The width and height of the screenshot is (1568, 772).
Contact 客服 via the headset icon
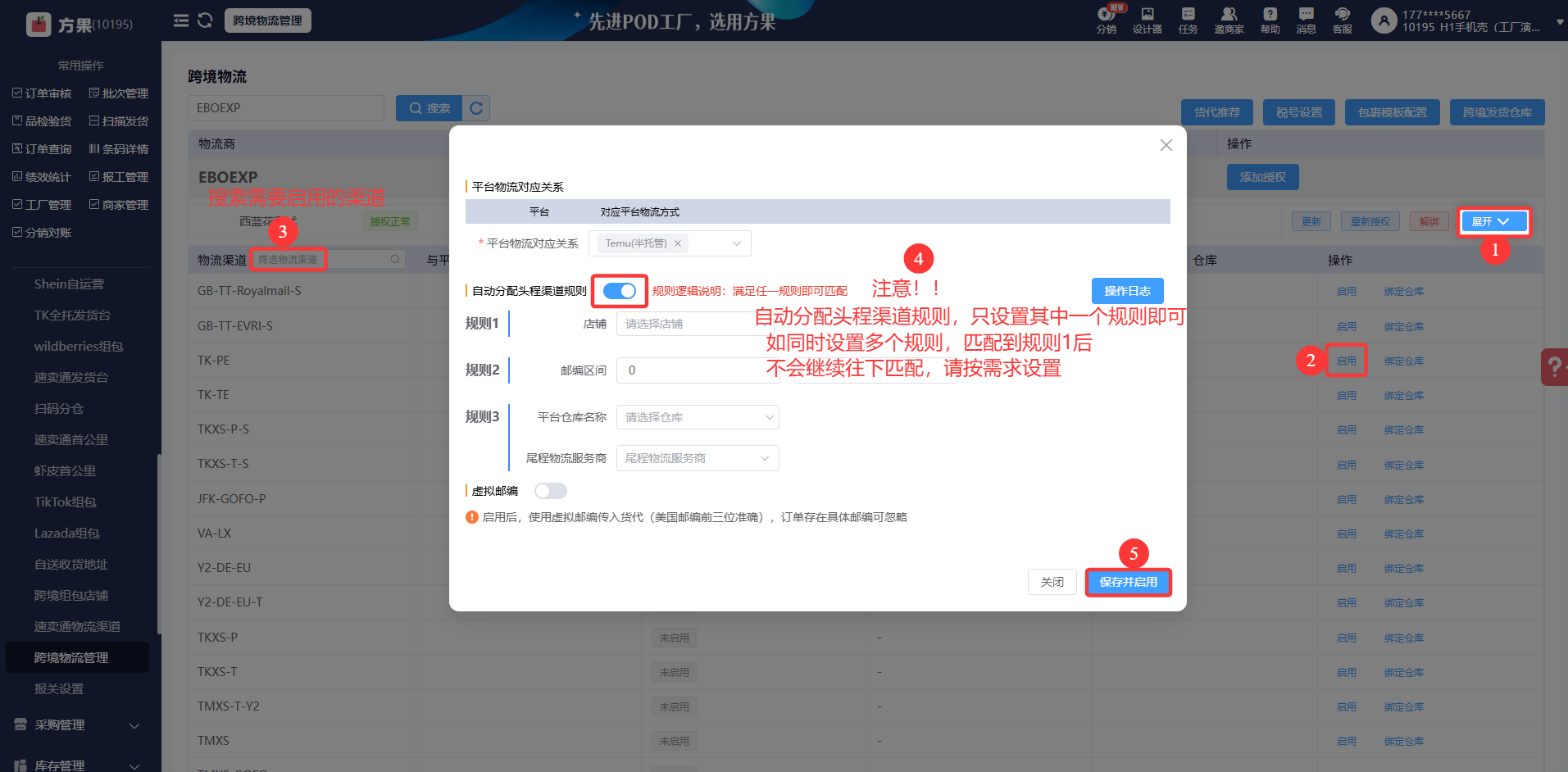(1342, 20)
